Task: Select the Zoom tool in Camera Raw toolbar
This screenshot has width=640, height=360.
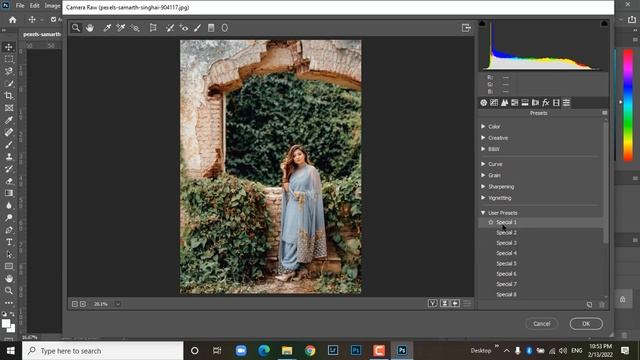Action: click(x=76, y=28)
